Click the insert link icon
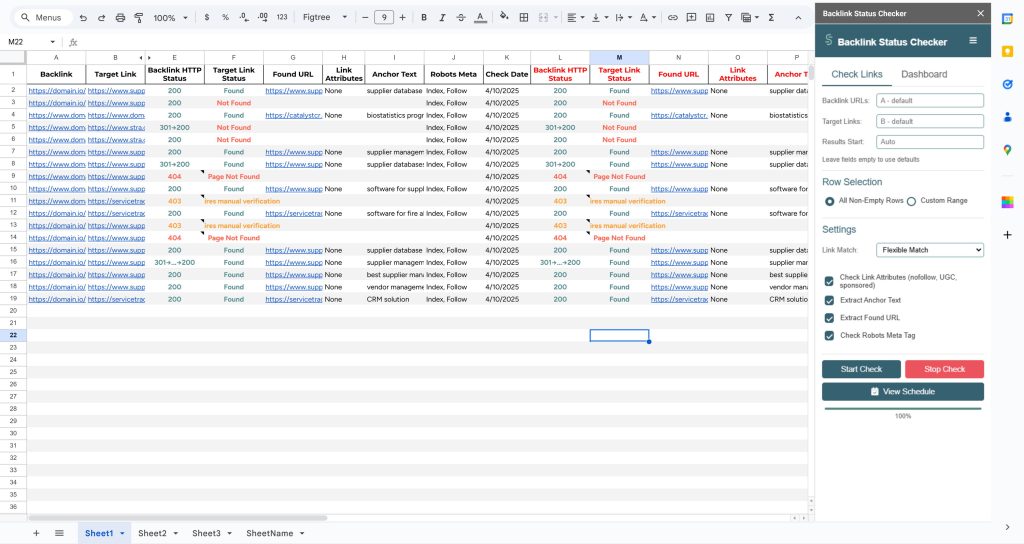Viewport: 1024px width, 544px height. pos(673,18)
